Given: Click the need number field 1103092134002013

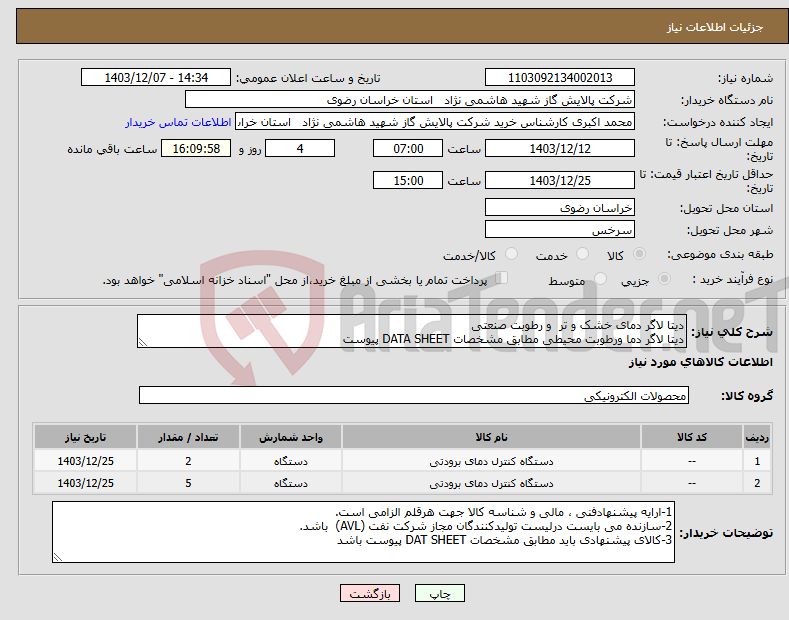Looking at the screenshot, I should click(x=560, y=78).
